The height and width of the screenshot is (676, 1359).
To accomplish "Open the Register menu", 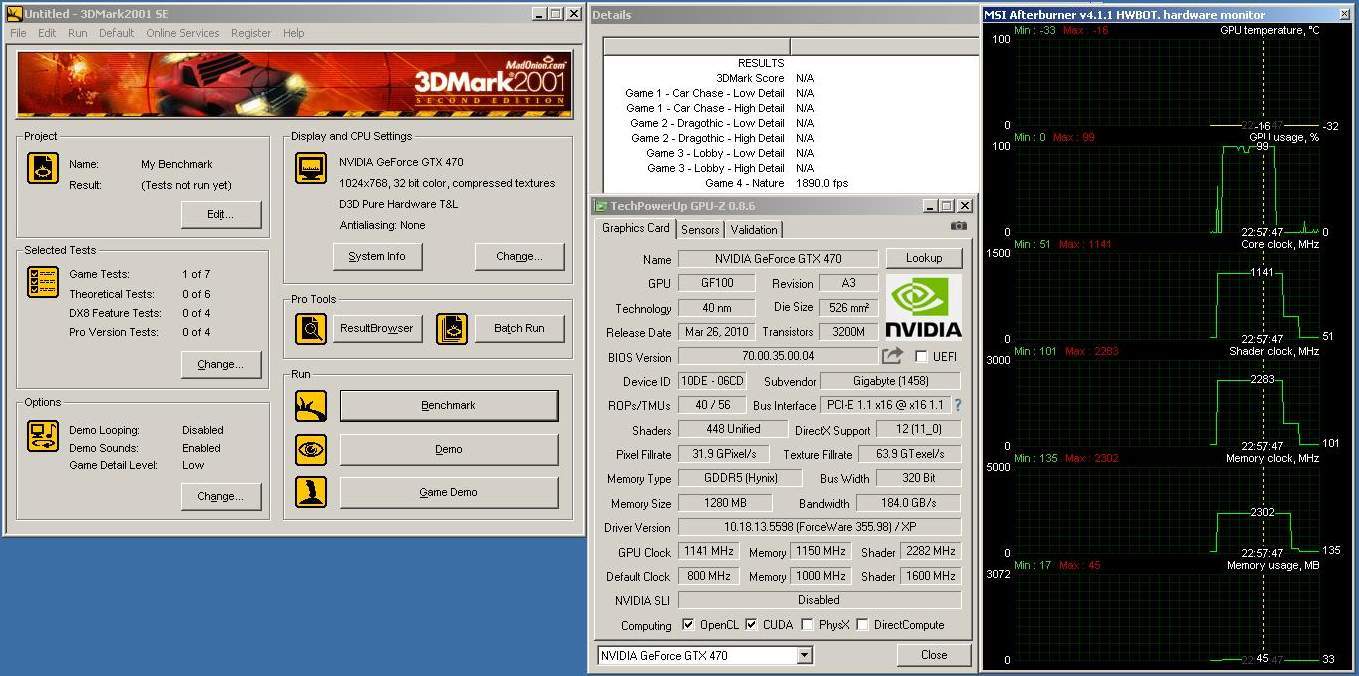I will (251, 33).
